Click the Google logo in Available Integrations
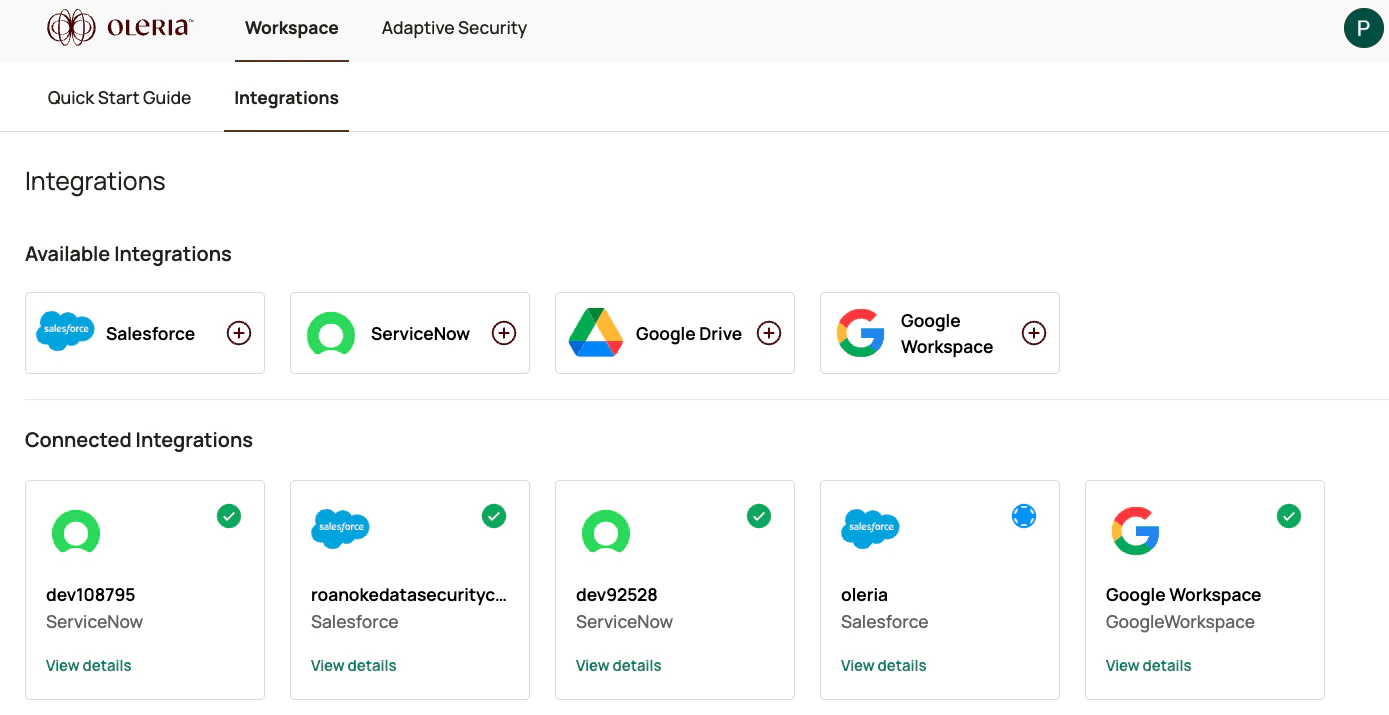 pos(861,333)
